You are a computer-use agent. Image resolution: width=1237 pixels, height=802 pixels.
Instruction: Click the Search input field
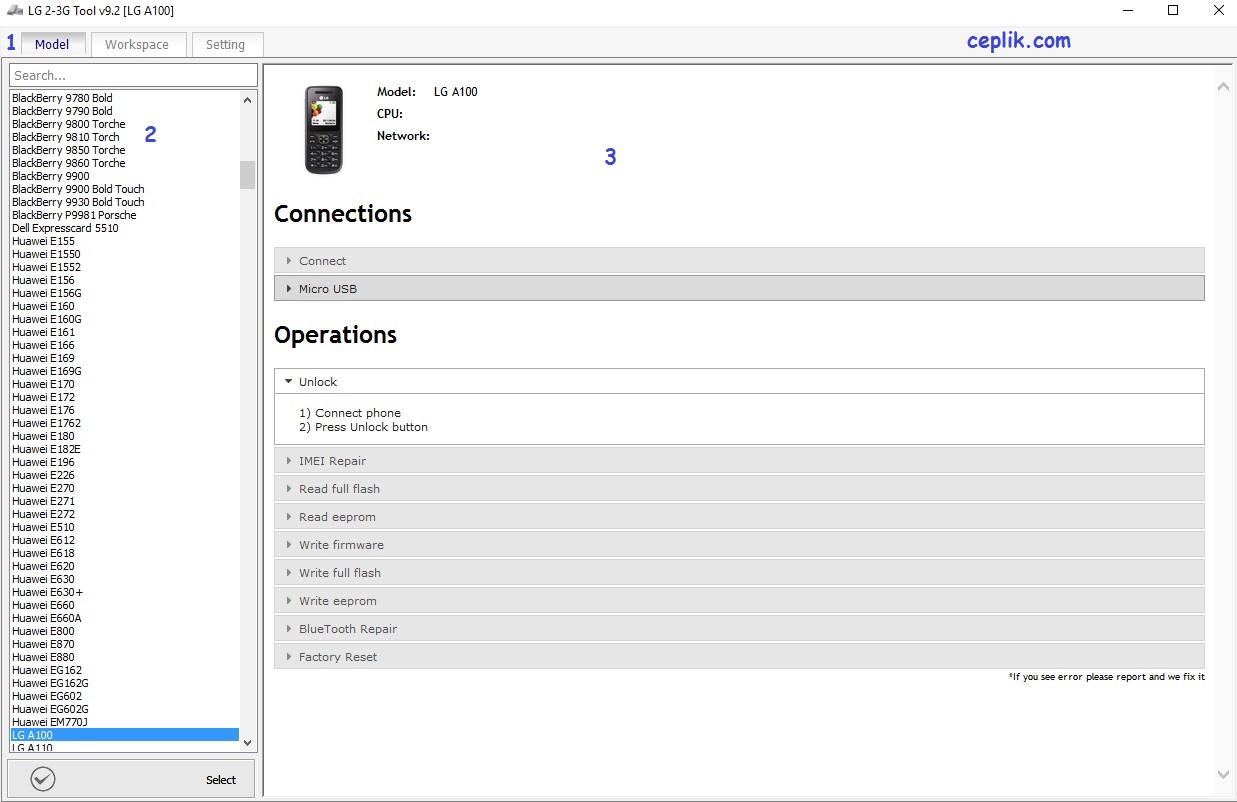point(133,75)
